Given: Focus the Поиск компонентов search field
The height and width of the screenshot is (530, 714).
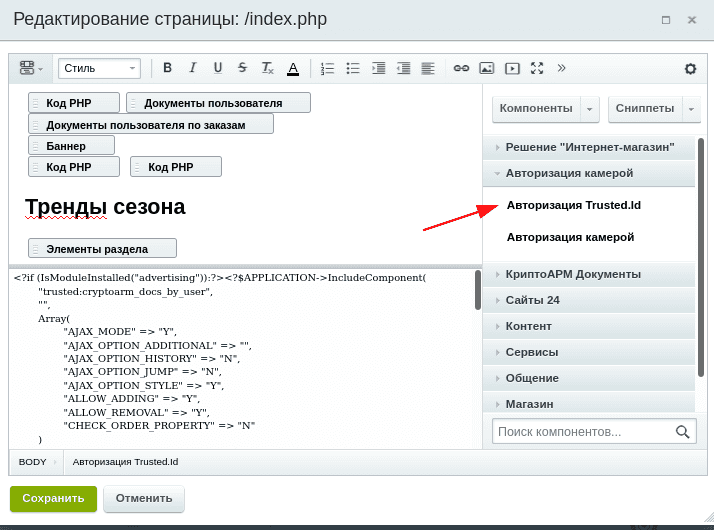Looking at the screenshot, I should (x=583, y=432).
